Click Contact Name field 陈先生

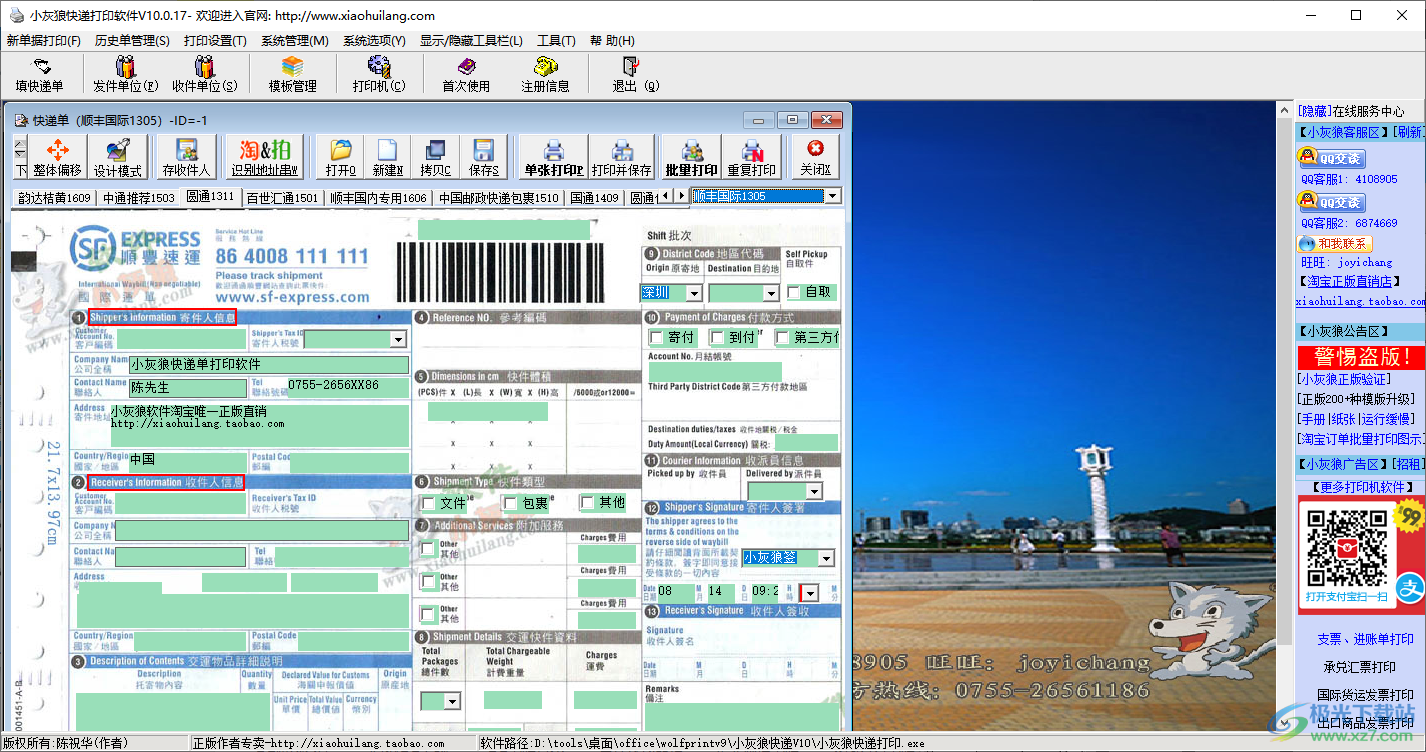[187, 388]
